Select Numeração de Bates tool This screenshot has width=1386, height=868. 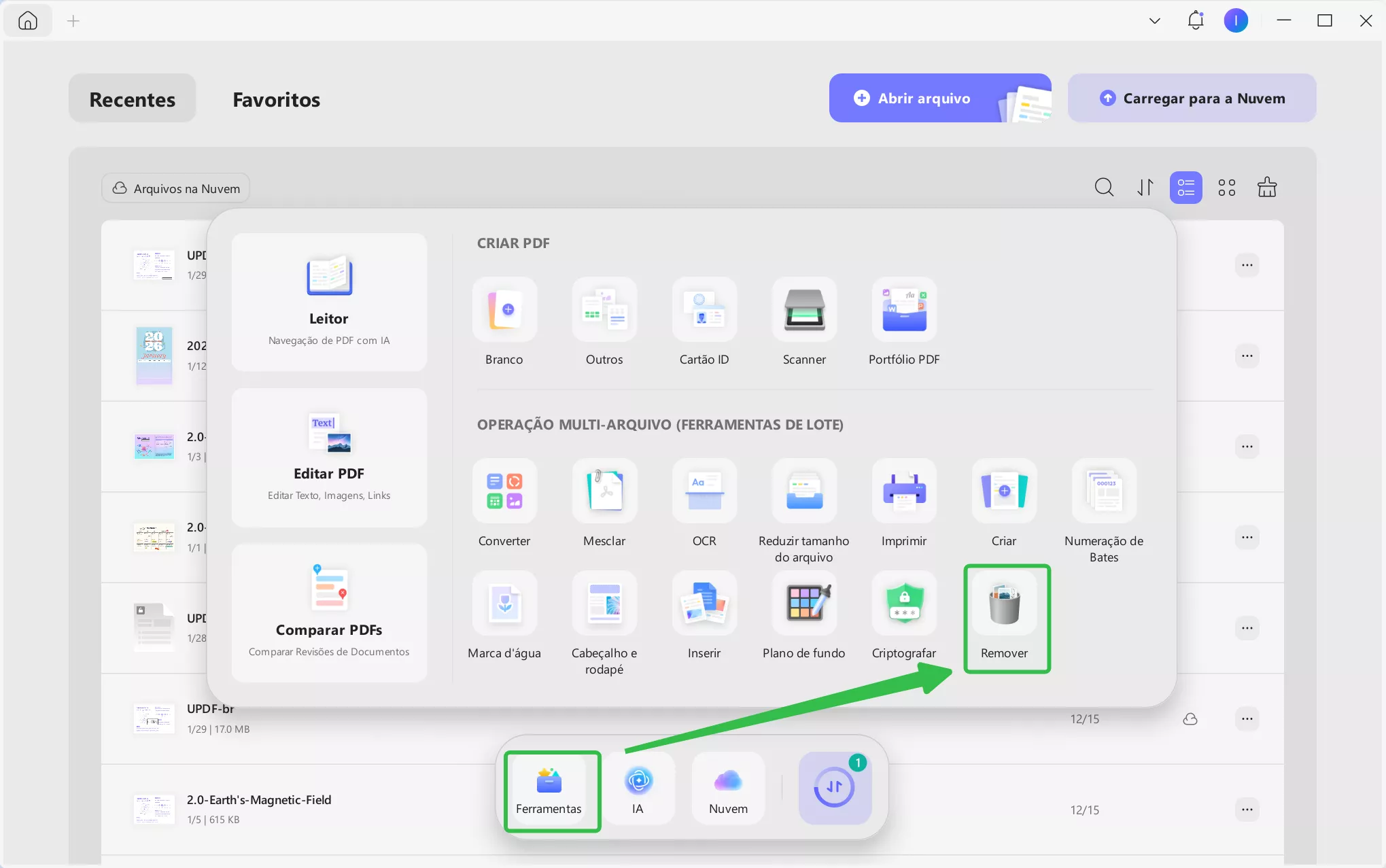(x=1104, y=491)
